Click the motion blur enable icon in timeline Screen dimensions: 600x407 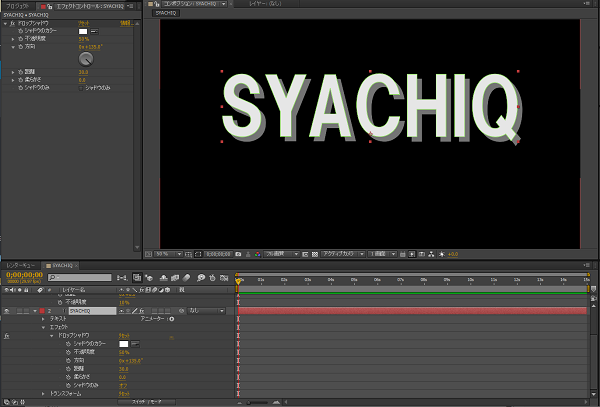[x=186, y=277]
